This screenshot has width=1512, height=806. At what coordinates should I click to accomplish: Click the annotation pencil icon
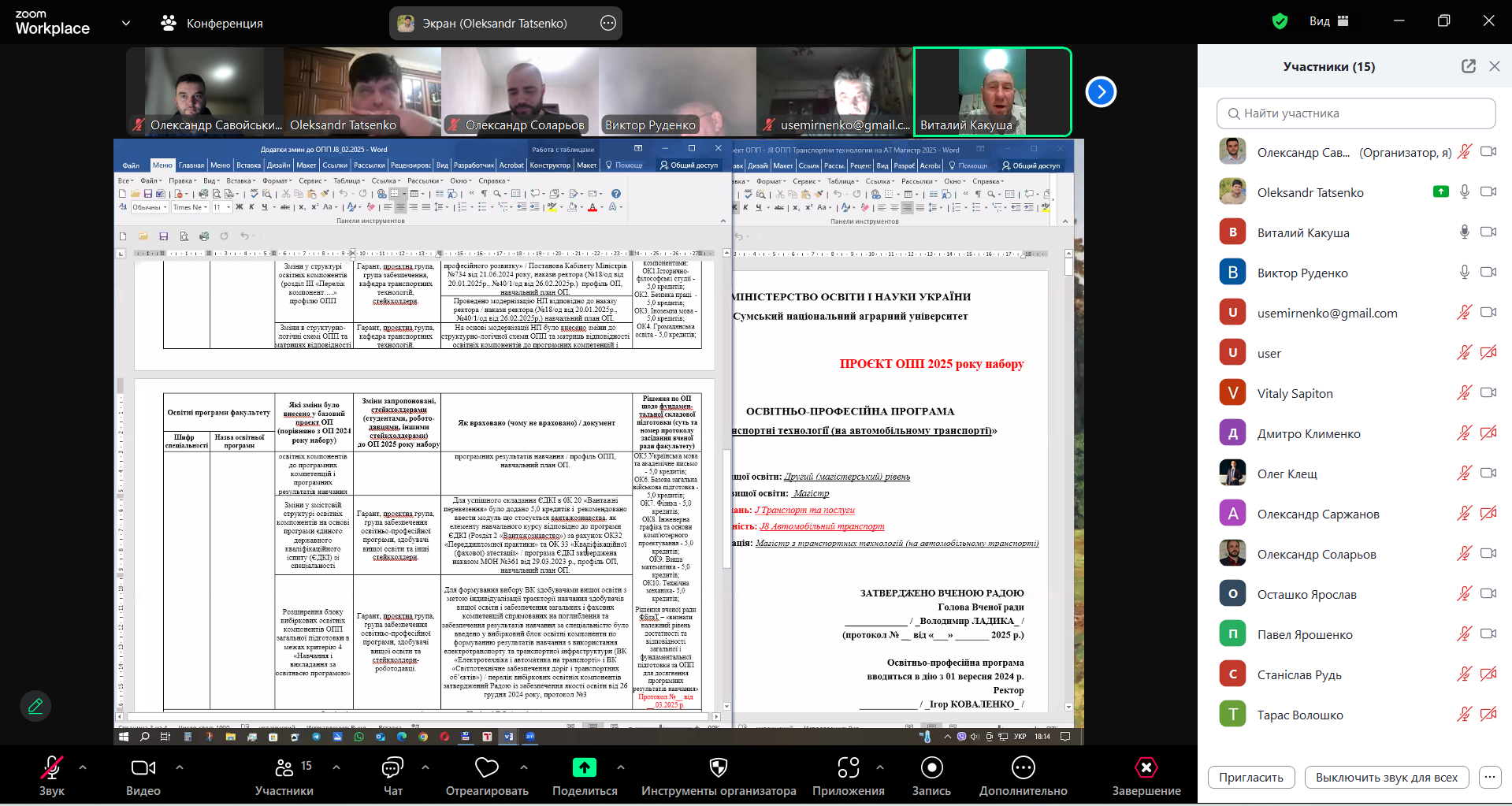[x=35, y=706]
